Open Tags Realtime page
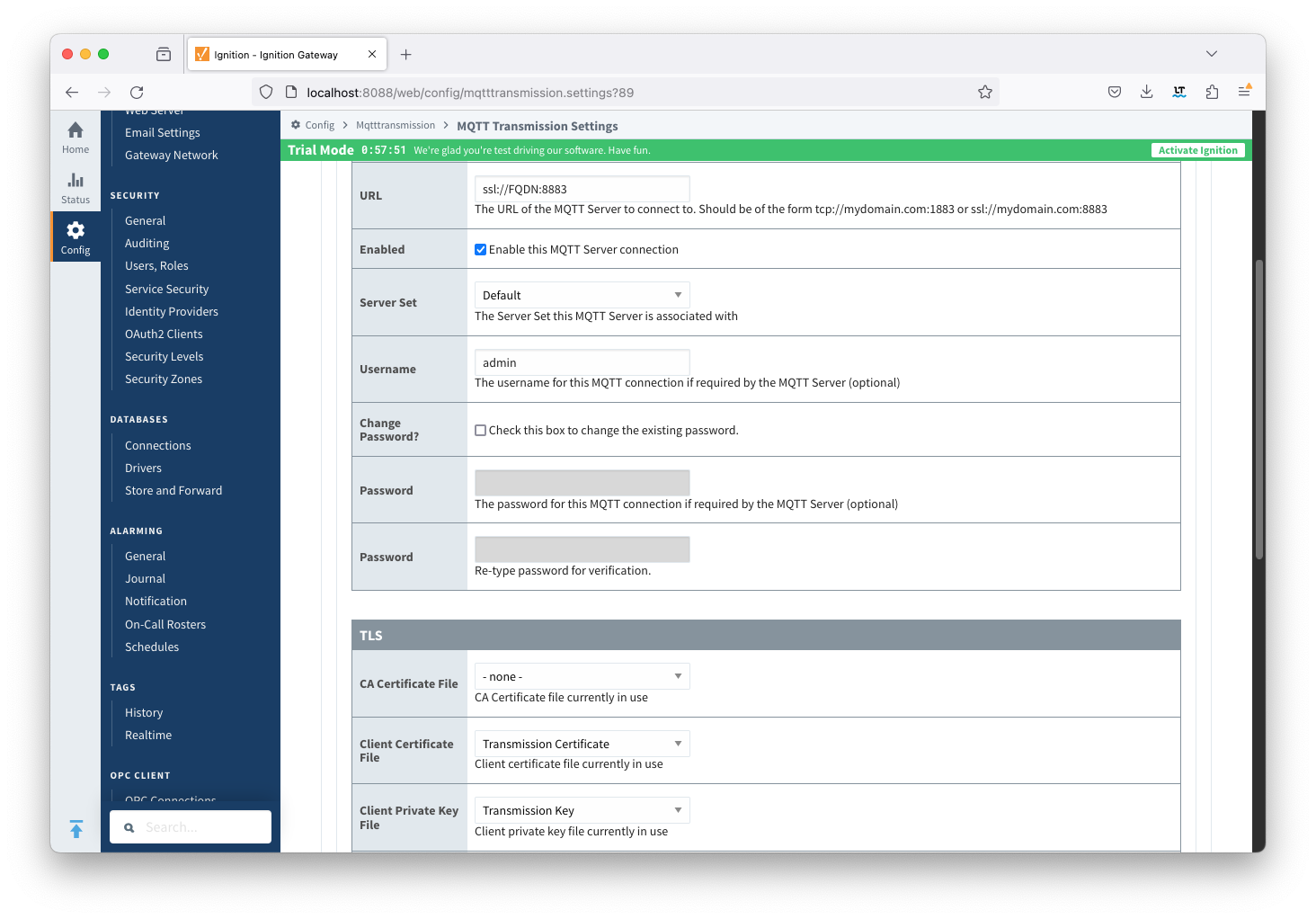 coord(148,735)
